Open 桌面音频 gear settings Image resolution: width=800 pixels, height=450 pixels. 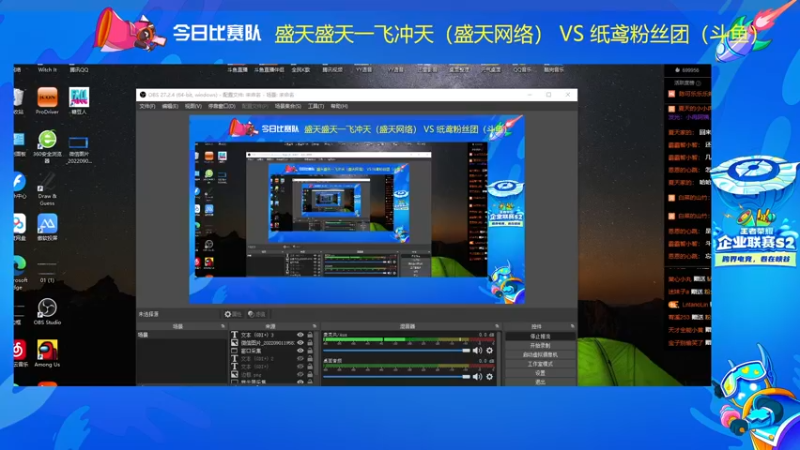(489, 377)
